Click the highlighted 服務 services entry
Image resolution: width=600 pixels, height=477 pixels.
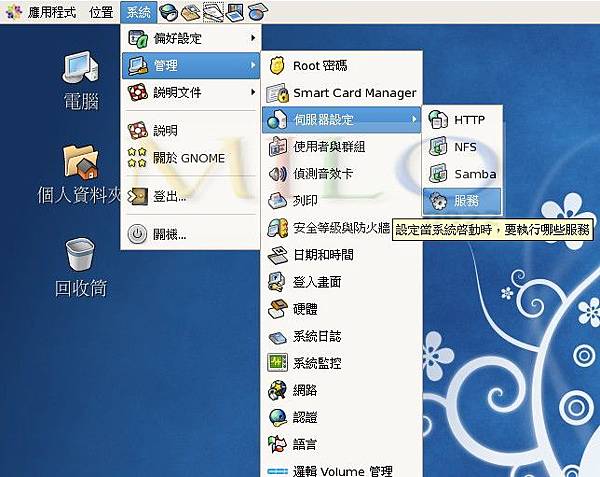tap(462, 201)
